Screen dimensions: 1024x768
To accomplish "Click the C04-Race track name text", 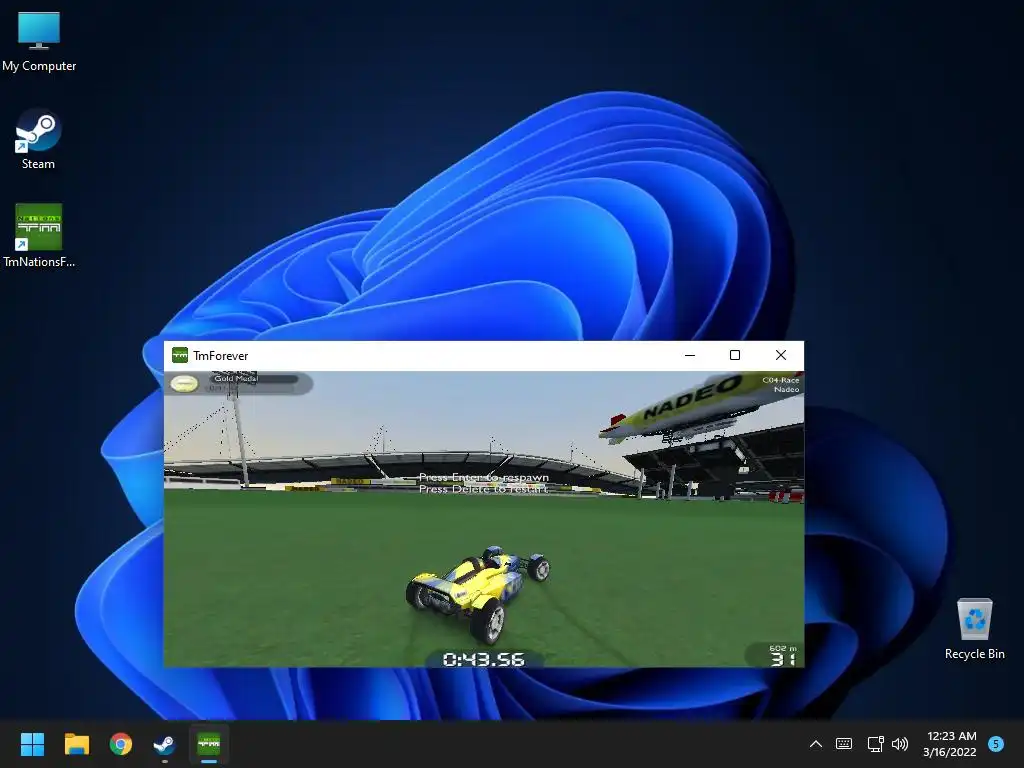I will tap(780, 379).
